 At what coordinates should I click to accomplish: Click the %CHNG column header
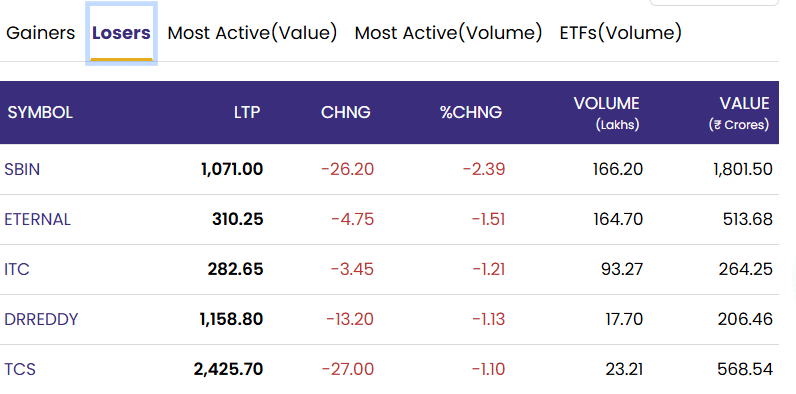click(471, 112)
